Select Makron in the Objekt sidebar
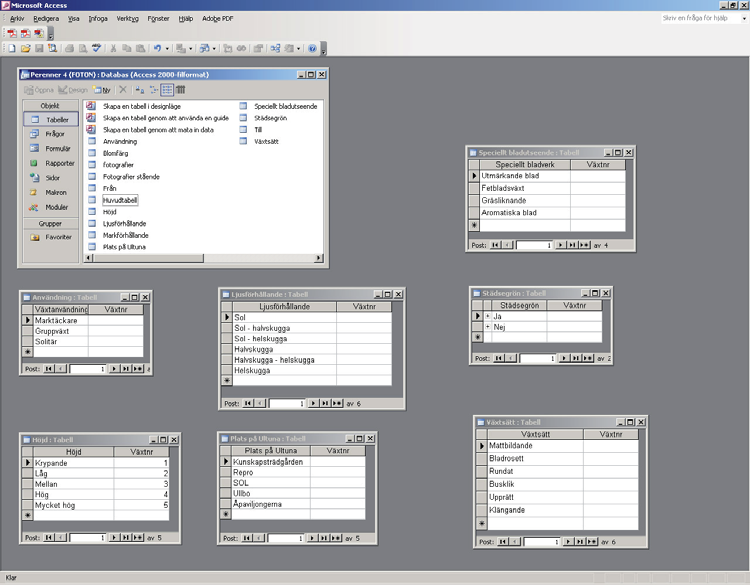This screenshot has height=585, width=750. click(50, 192)
